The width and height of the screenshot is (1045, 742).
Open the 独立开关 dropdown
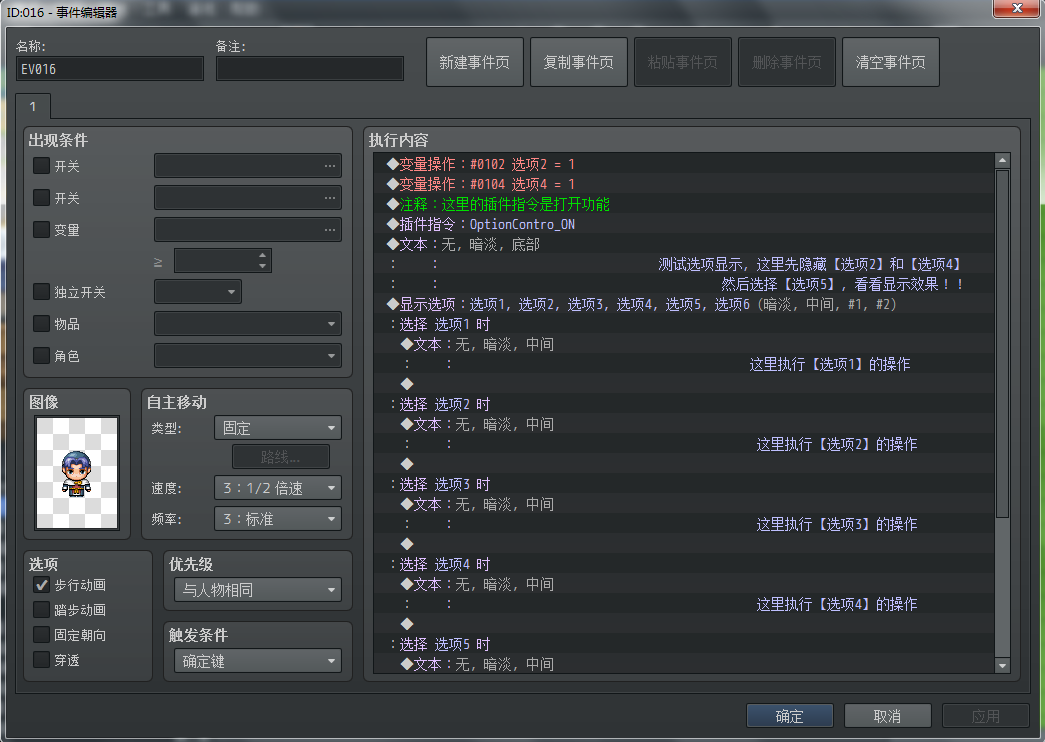pyautogui.click(x=198, y=292)
